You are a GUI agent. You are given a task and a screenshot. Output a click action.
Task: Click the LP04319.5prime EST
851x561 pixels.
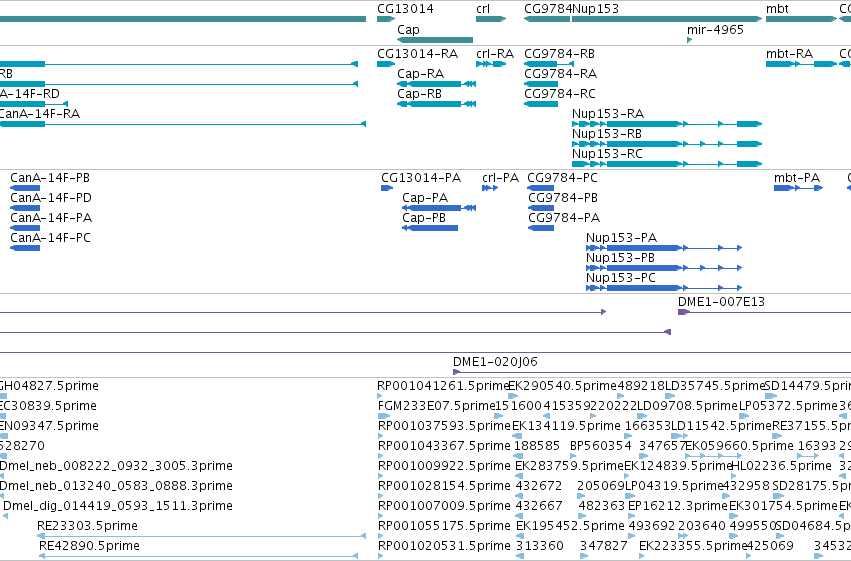(x=630, y=496)
